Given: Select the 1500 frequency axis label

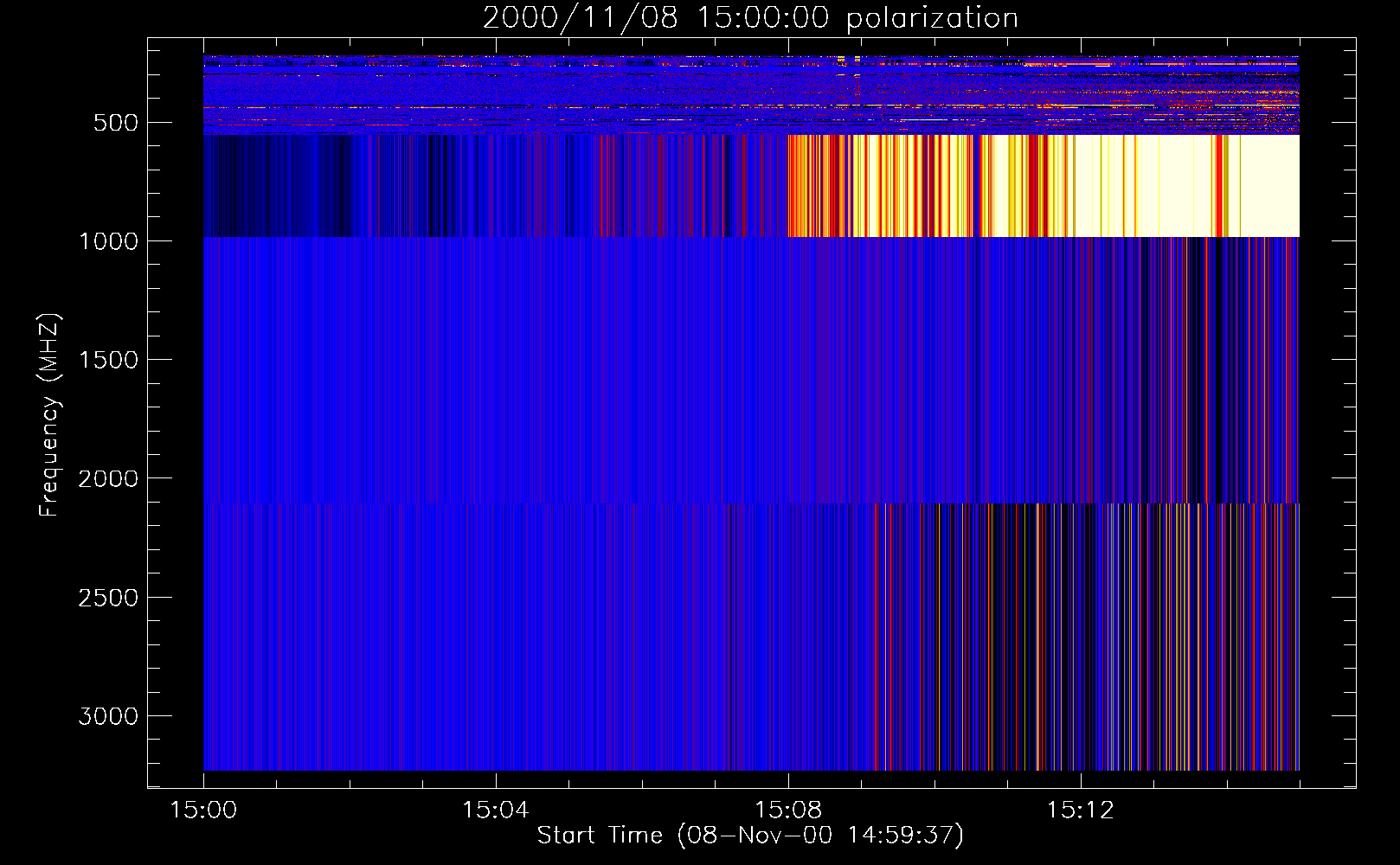Looking at the screenshot, I should pos(108,360).
